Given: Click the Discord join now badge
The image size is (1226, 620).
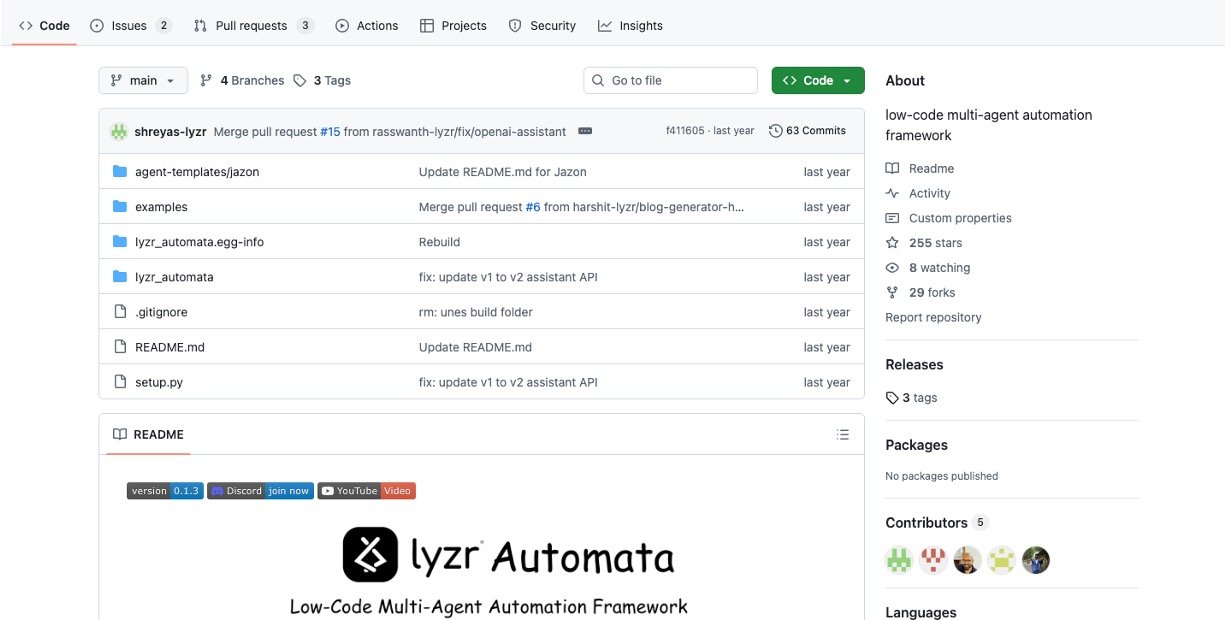Looking at the screenshot, I should click(x=260, y=490).
